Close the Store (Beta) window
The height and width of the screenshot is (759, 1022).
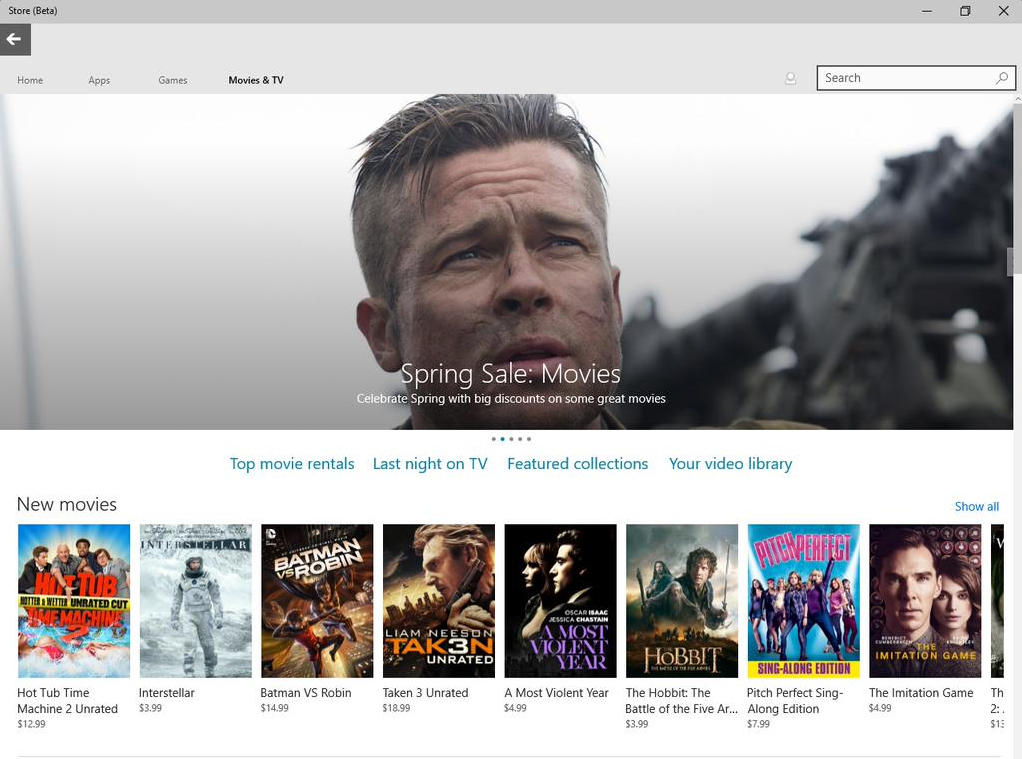[1004, 11]
